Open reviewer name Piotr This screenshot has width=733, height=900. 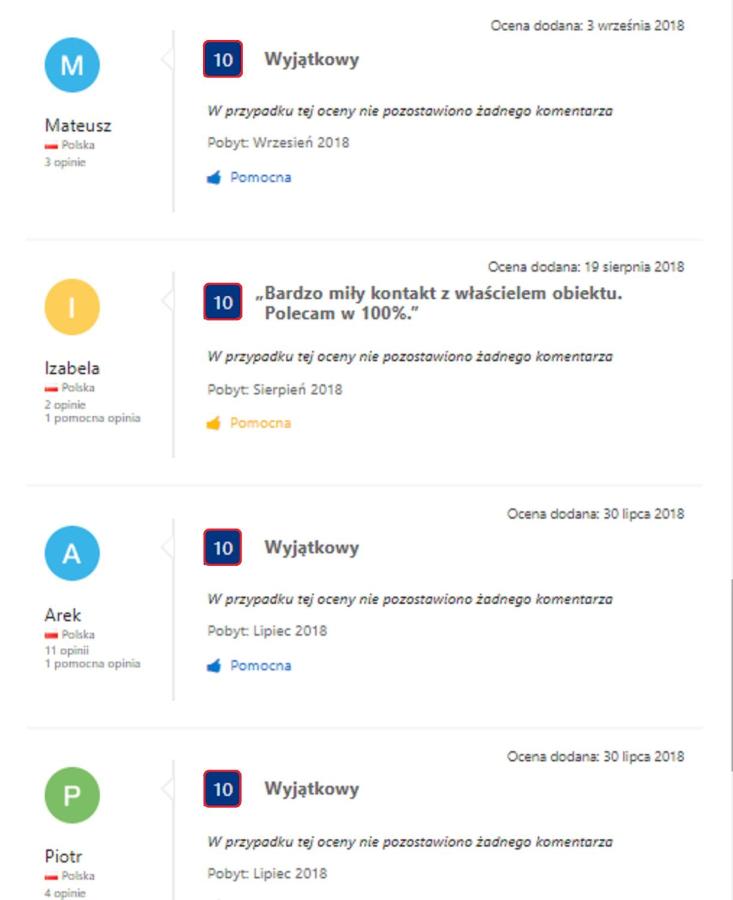[x=63, y=856]
